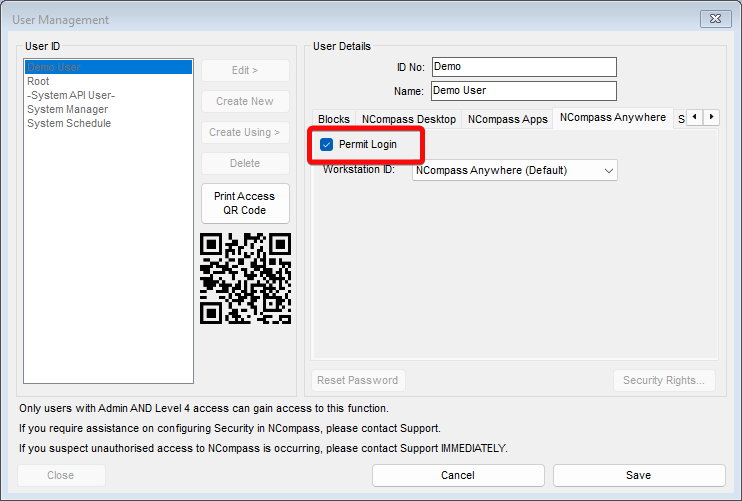Close the User Management window
Viewport: 742px width, 501px height.
point(715,19)
